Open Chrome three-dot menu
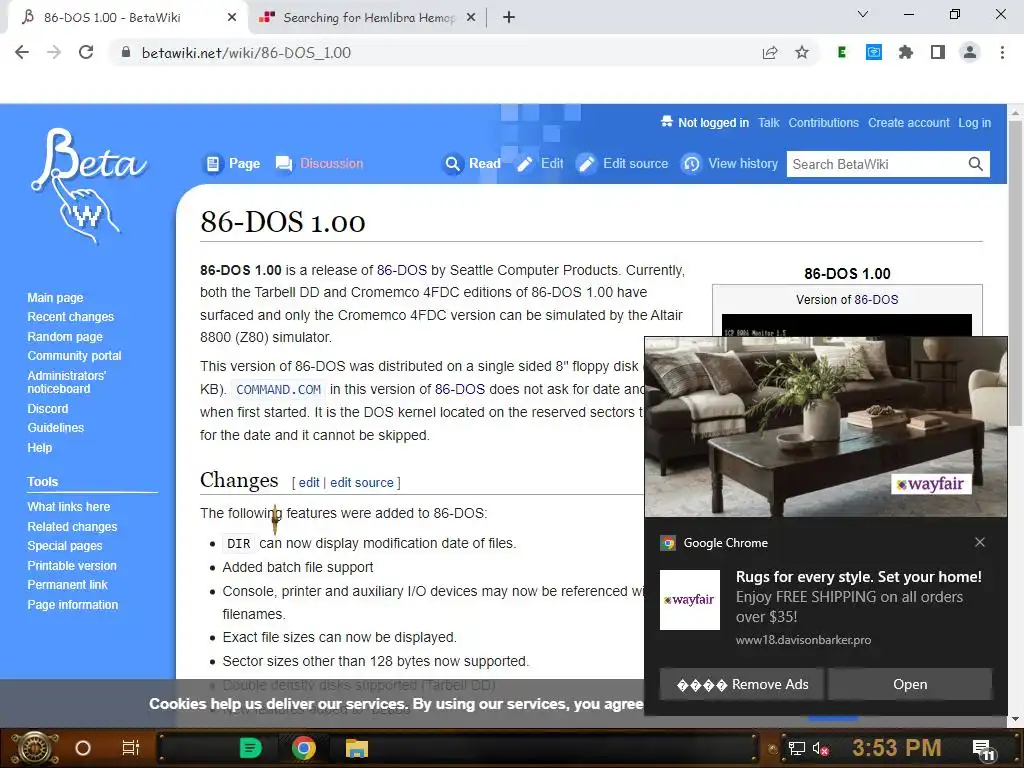The width and height of the screenshot is (1024, 768). (x=1002, y=52)
